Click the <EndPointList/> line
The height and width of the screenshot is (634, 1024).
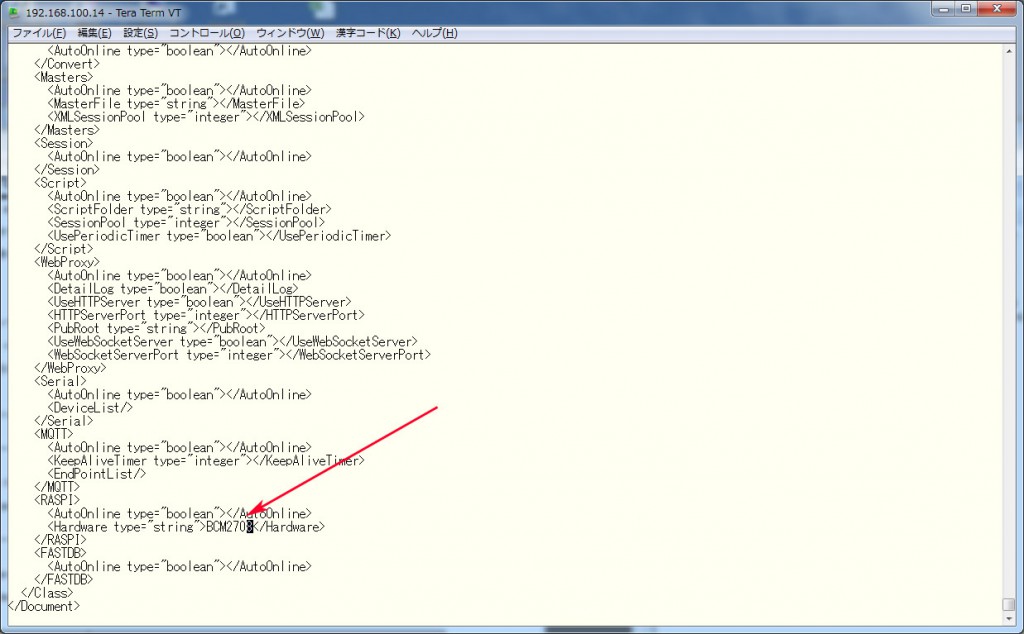[x=97, y=474]
